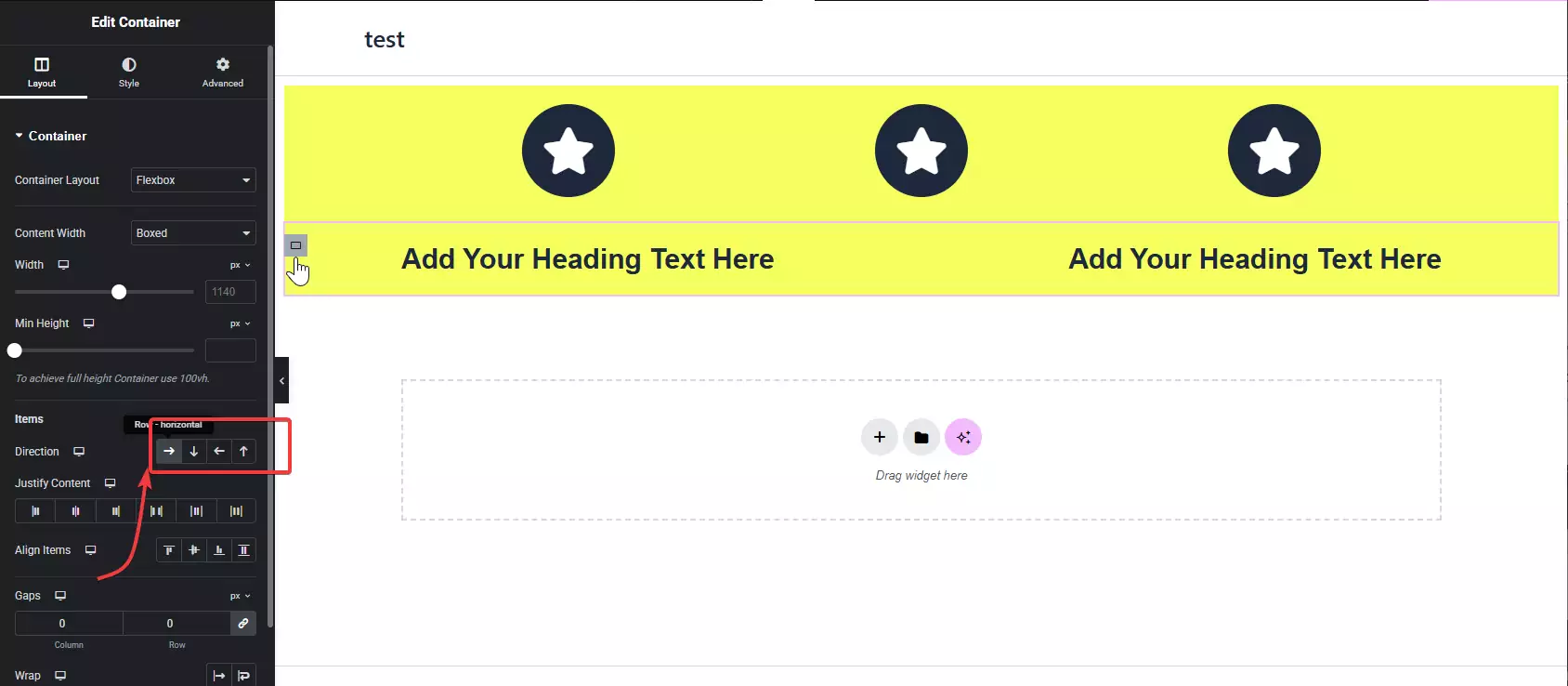This screenshot has height=686, width=1568.
Task: Select Justify Content space evenly option
Action: click(236, 511)
